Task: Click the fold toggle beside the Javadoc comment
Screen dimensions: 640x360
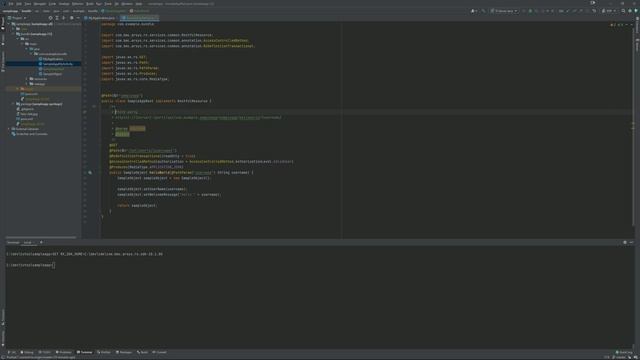Action: (94, 107)
